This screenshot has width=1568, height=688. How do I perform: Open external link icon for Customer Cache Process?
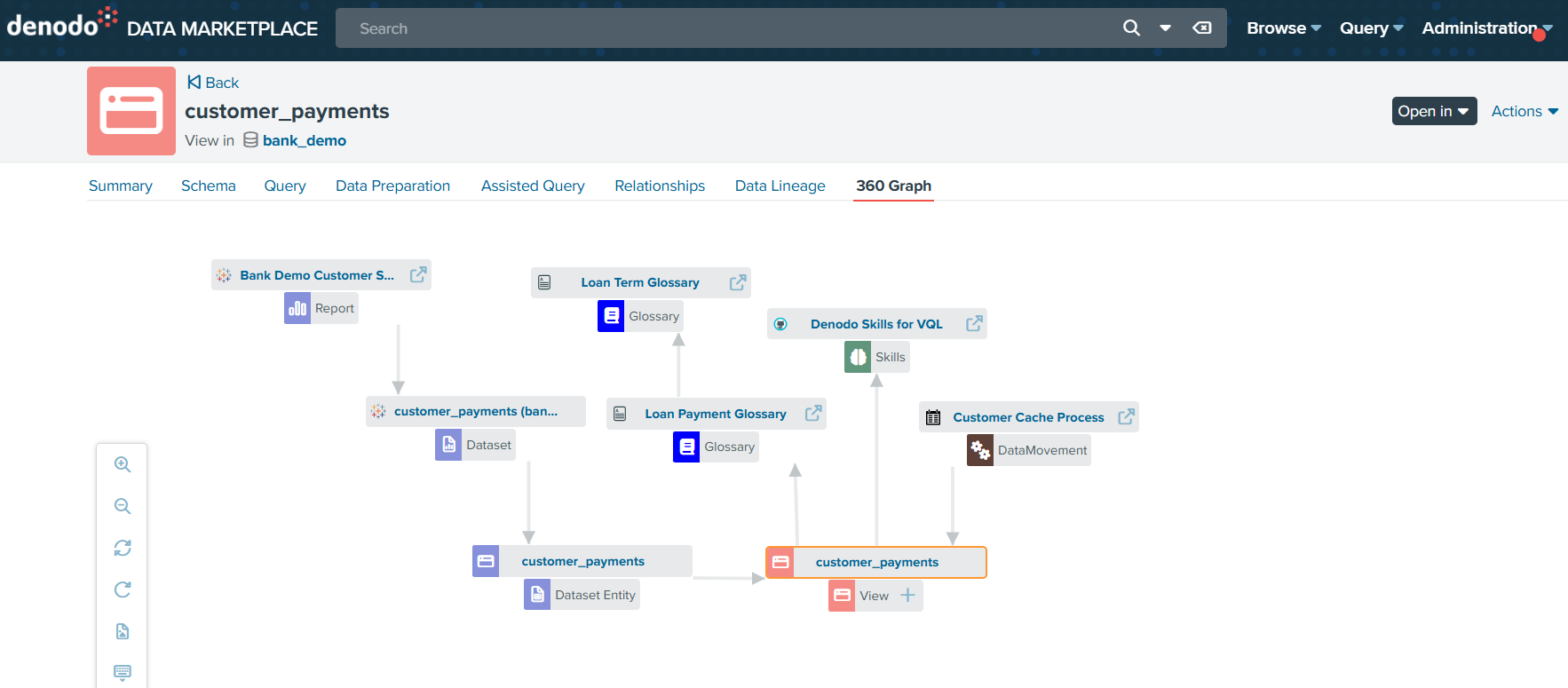click(1126, 416)
